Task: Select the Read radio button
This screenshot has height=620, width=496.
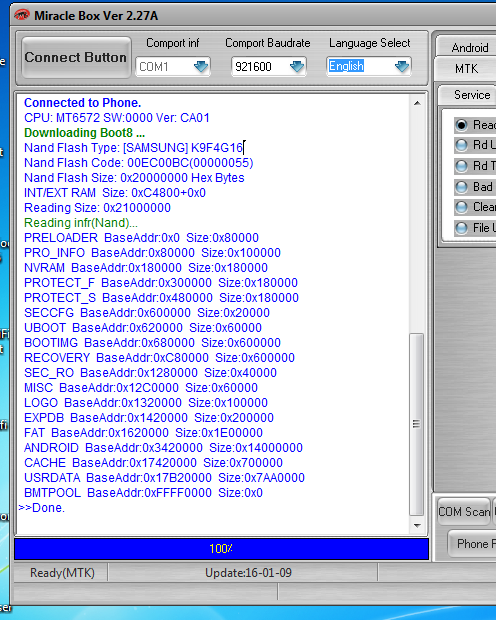Action: (x=461, y=125)
